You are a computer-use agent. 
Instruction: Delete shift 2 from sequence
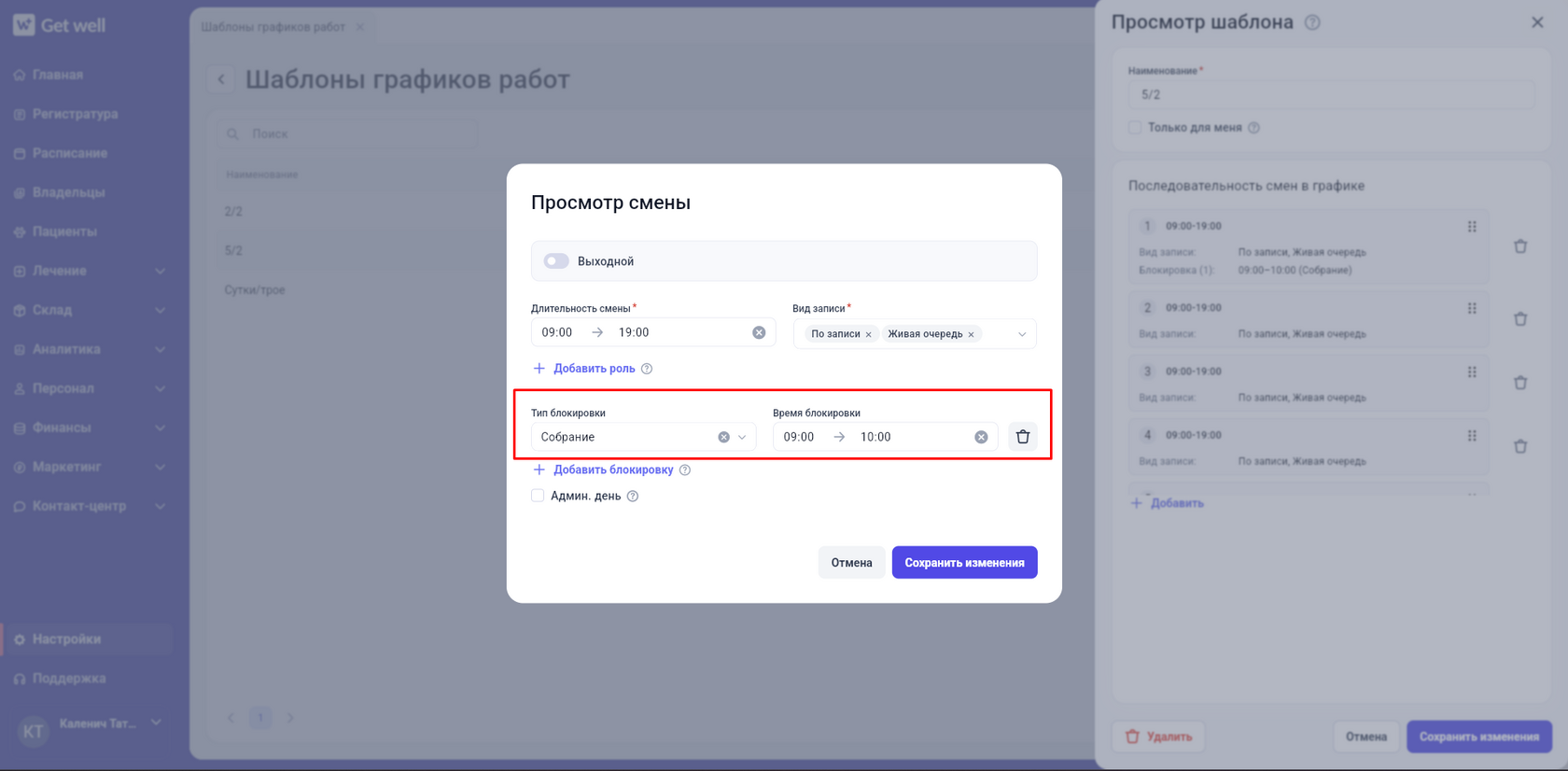click(1520, 319)
